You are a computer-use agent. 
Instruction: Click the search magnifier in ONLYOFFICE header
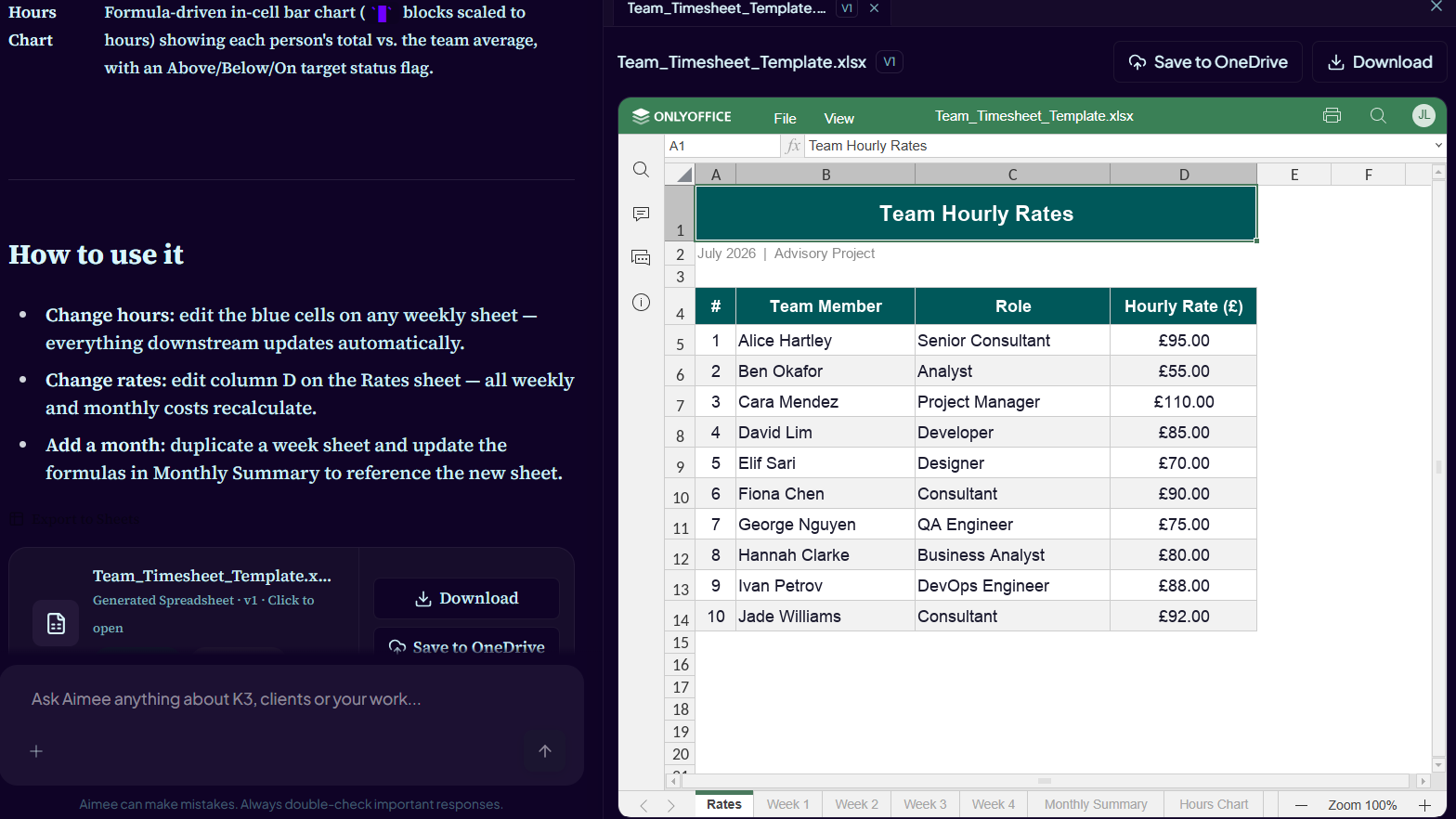pyautogui.click(x=1378, y=116)
